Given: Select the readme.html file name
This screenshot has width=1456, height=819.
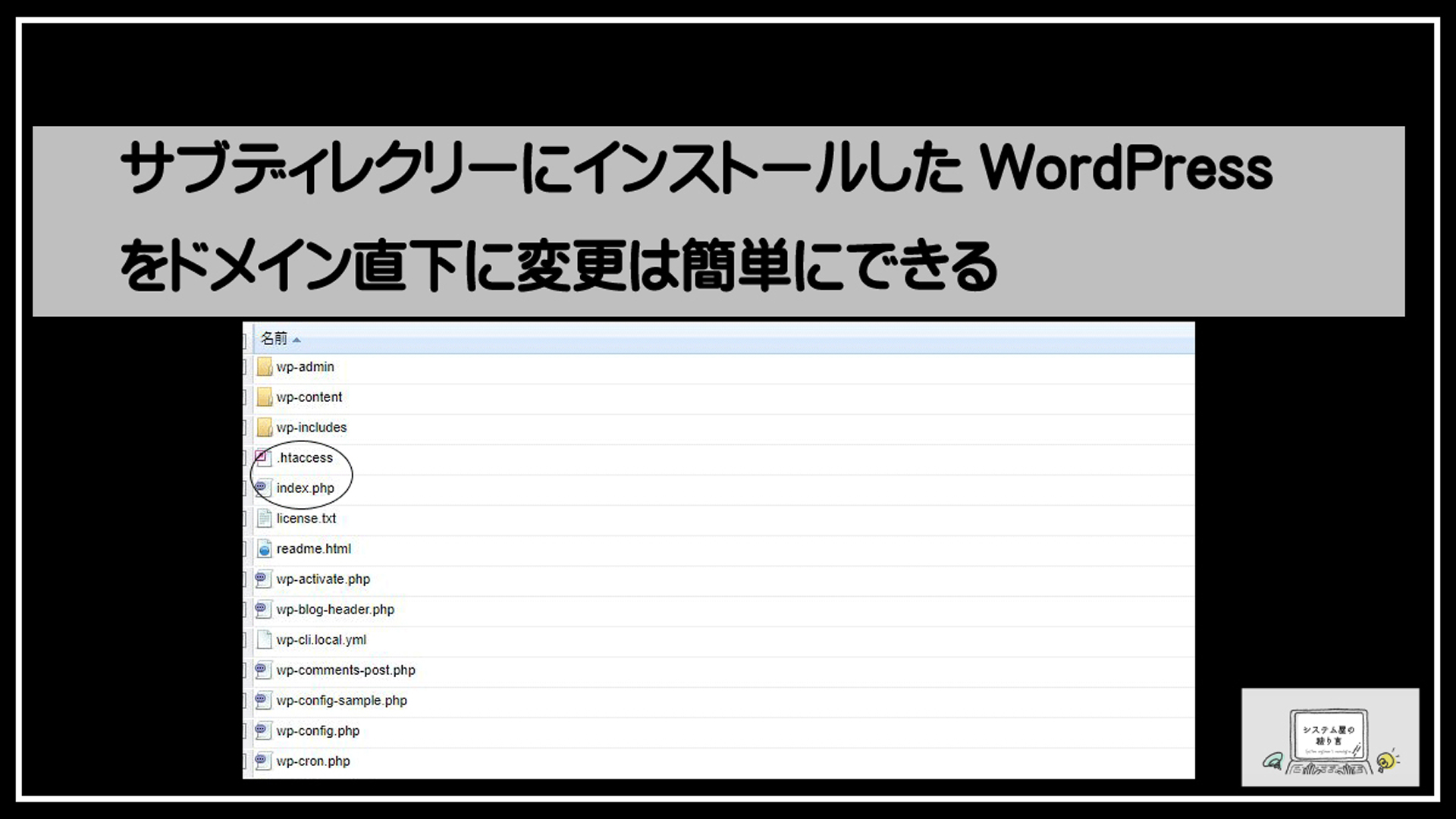Looking at the screenshot, I should [x=314, y=549].
